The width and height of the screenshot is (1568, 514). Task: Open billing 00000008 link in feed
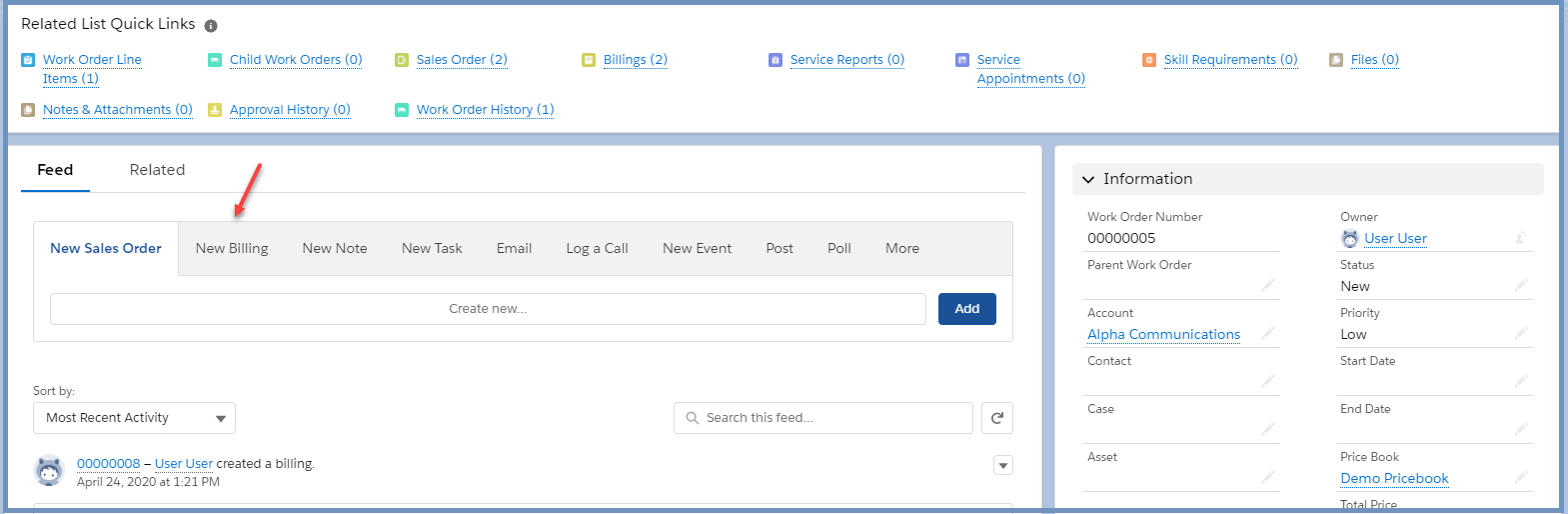coord(109,464)
